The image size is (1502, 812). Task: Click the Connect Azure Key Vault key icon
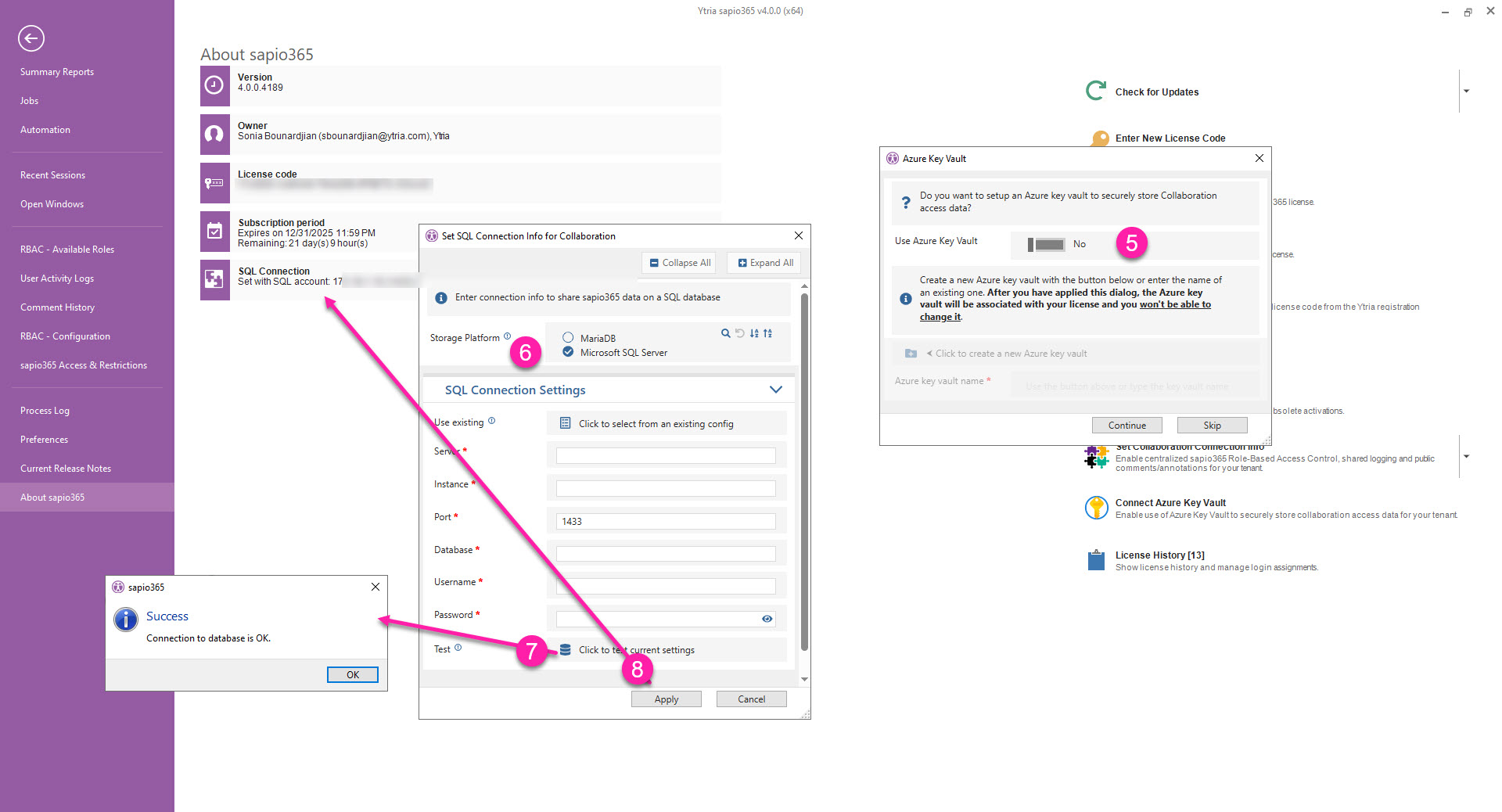[1096, 508]
